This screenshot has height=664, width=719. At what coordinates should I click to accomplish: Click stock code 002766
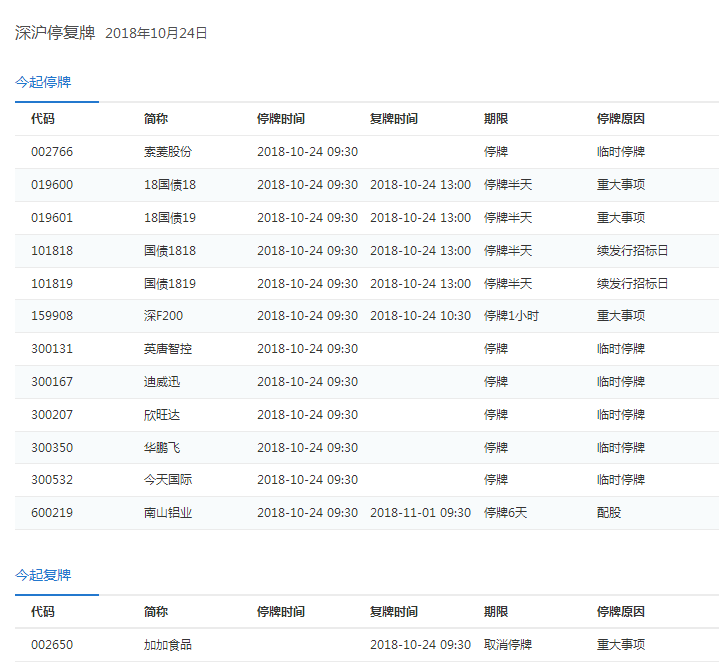pyautogui.click(x=52, y=152)
